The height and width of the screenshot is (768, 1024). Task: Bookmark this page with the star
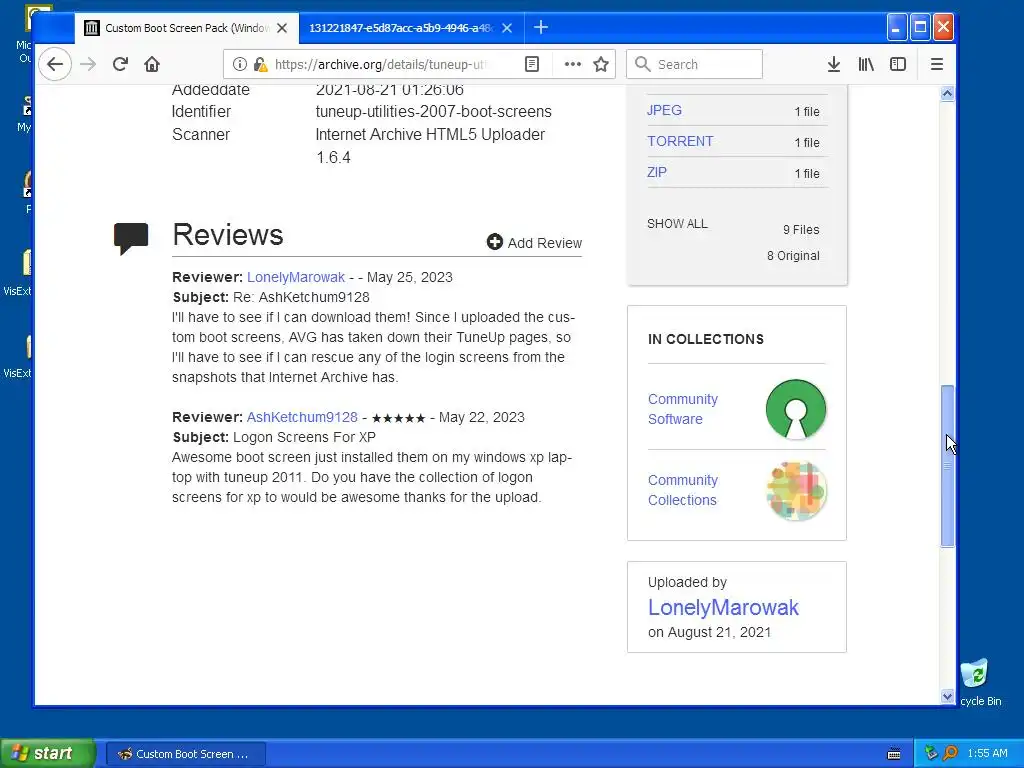pos(601,64)
